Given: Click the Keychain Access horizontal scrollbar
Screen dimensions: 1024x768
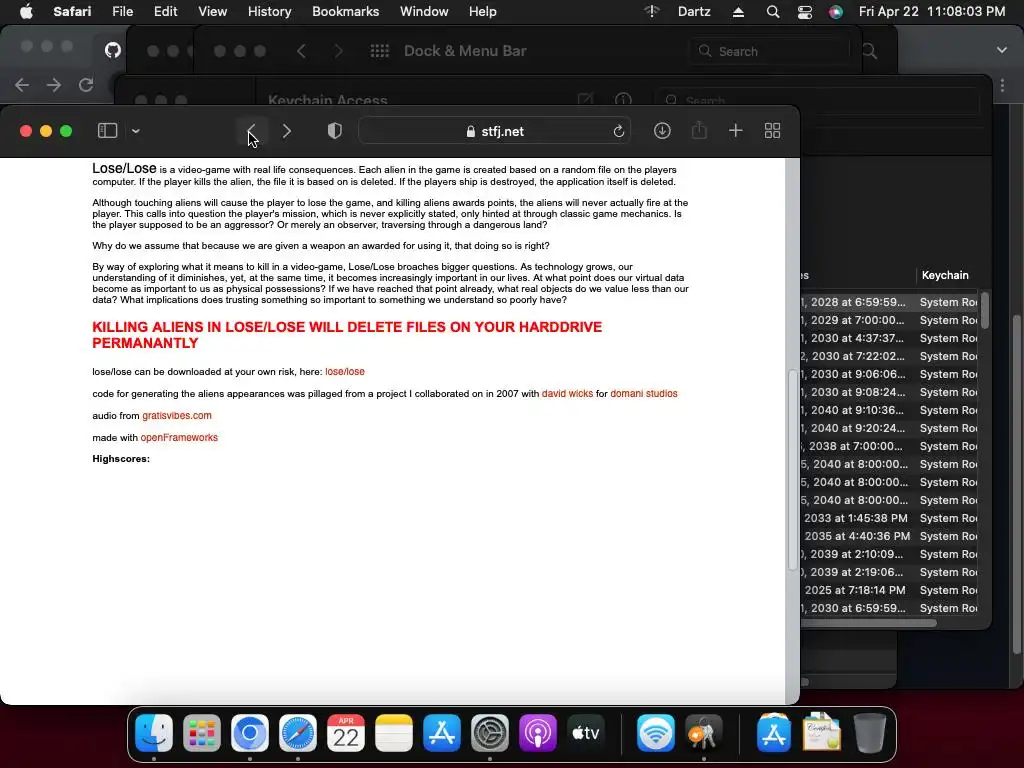Looking at the screenshot, I should pyautogui.click(x=869, y=623).
